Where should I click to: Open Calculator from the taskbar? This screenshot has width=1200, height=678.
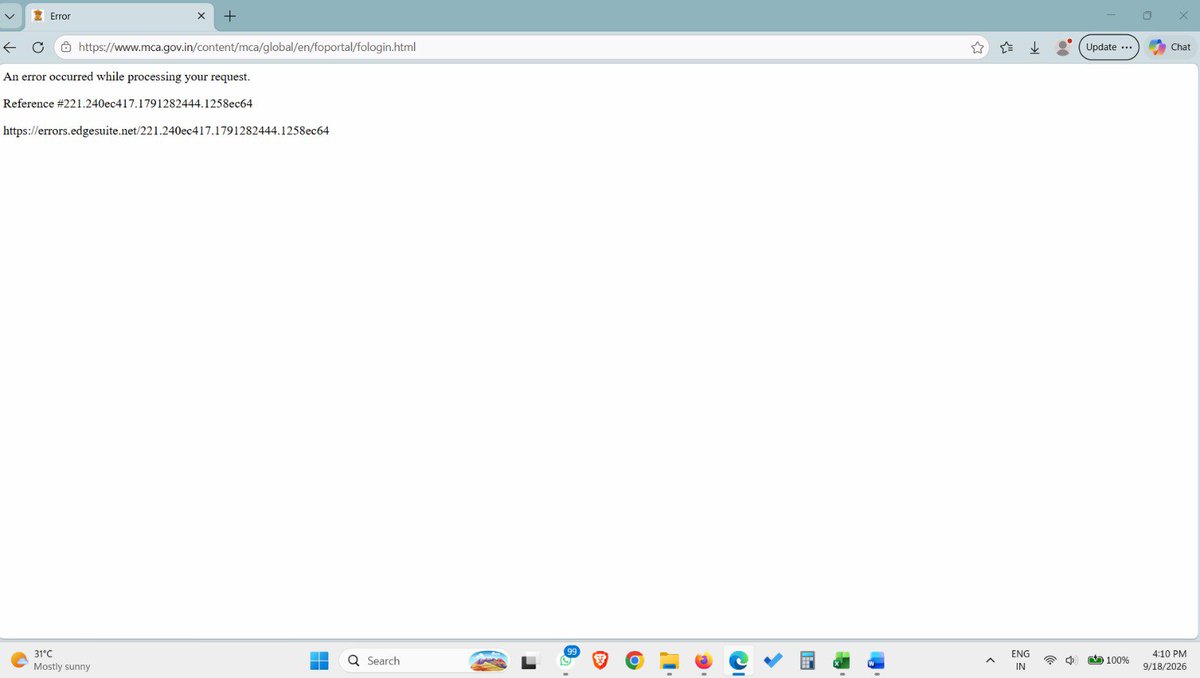pyautogui.click(x=807, y=660)
